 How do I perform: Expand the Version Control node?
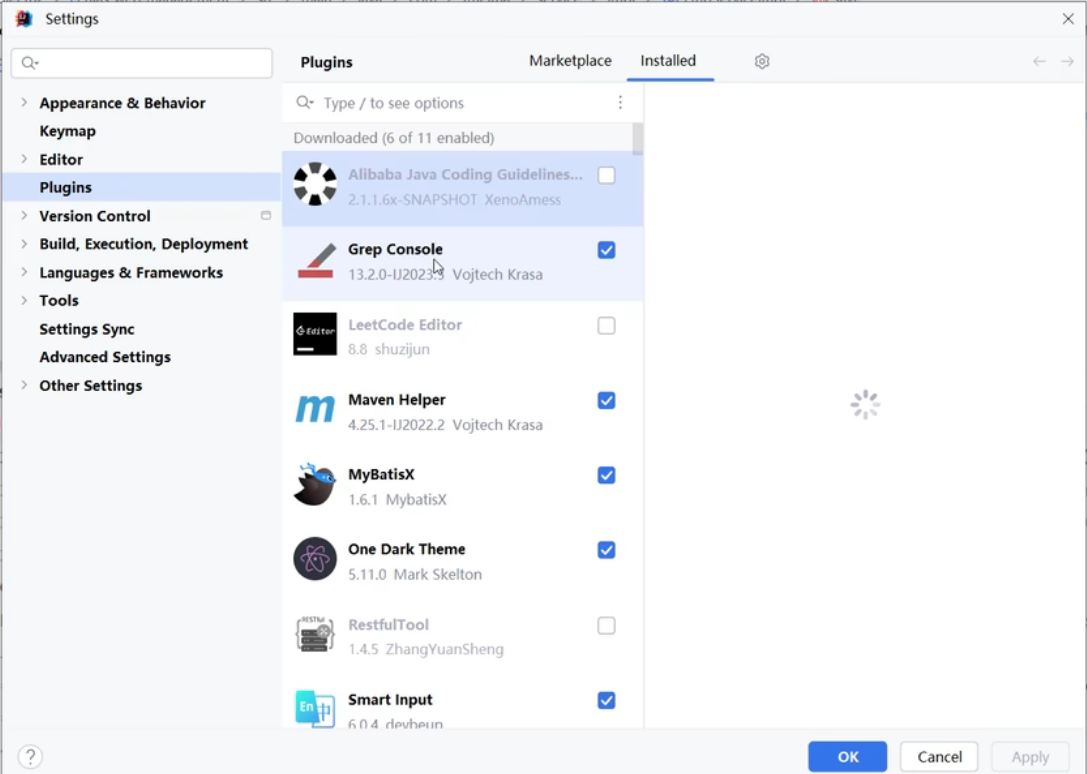pos(24,216)
